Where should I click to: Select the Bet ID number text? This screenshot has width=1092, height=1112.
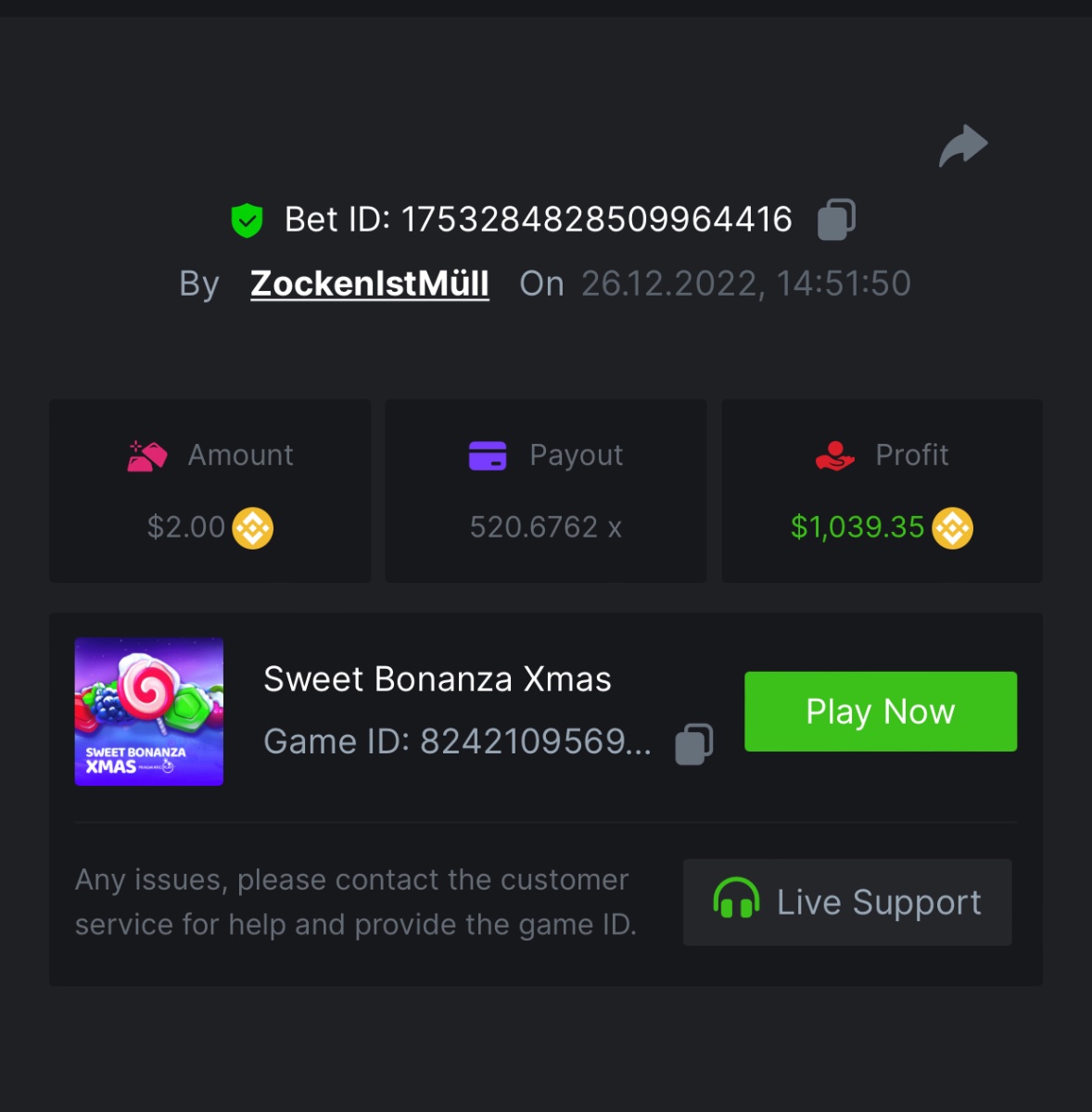596,220
